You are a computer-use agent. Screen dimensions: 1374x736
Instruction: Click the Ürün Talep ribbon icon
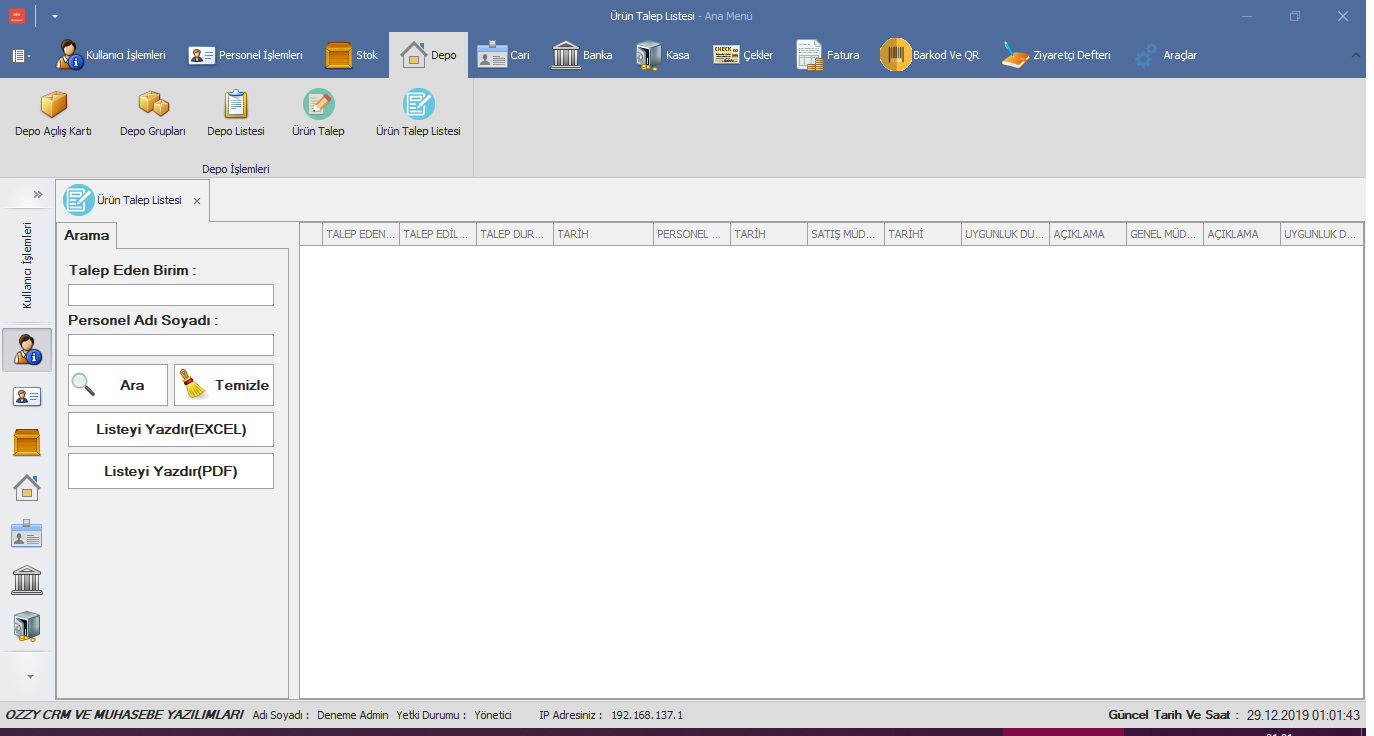coord(318,113)
